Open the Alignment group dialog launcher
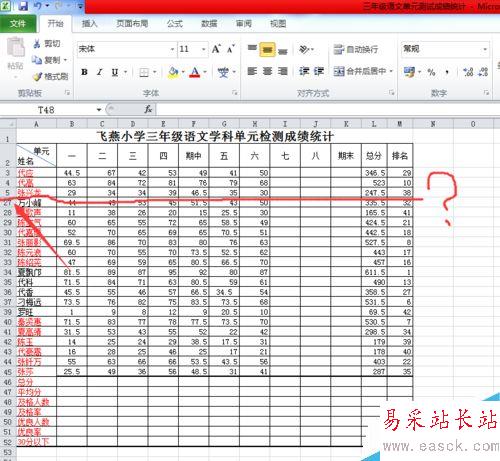The image size is (500, 461). coord(391,93)
